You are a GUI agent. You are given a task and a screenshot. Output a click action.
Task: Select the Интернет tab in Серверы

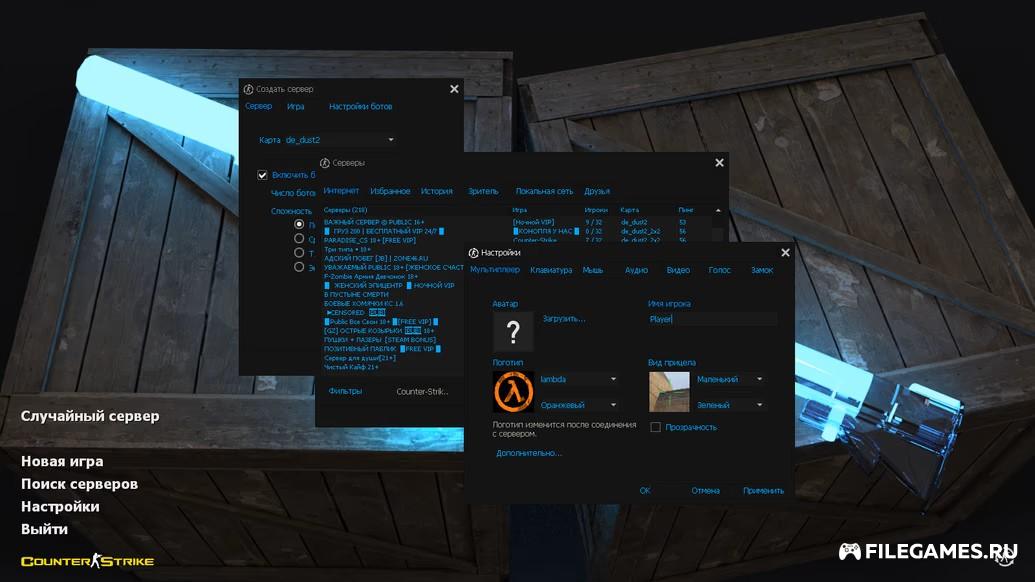pos(341,191)
